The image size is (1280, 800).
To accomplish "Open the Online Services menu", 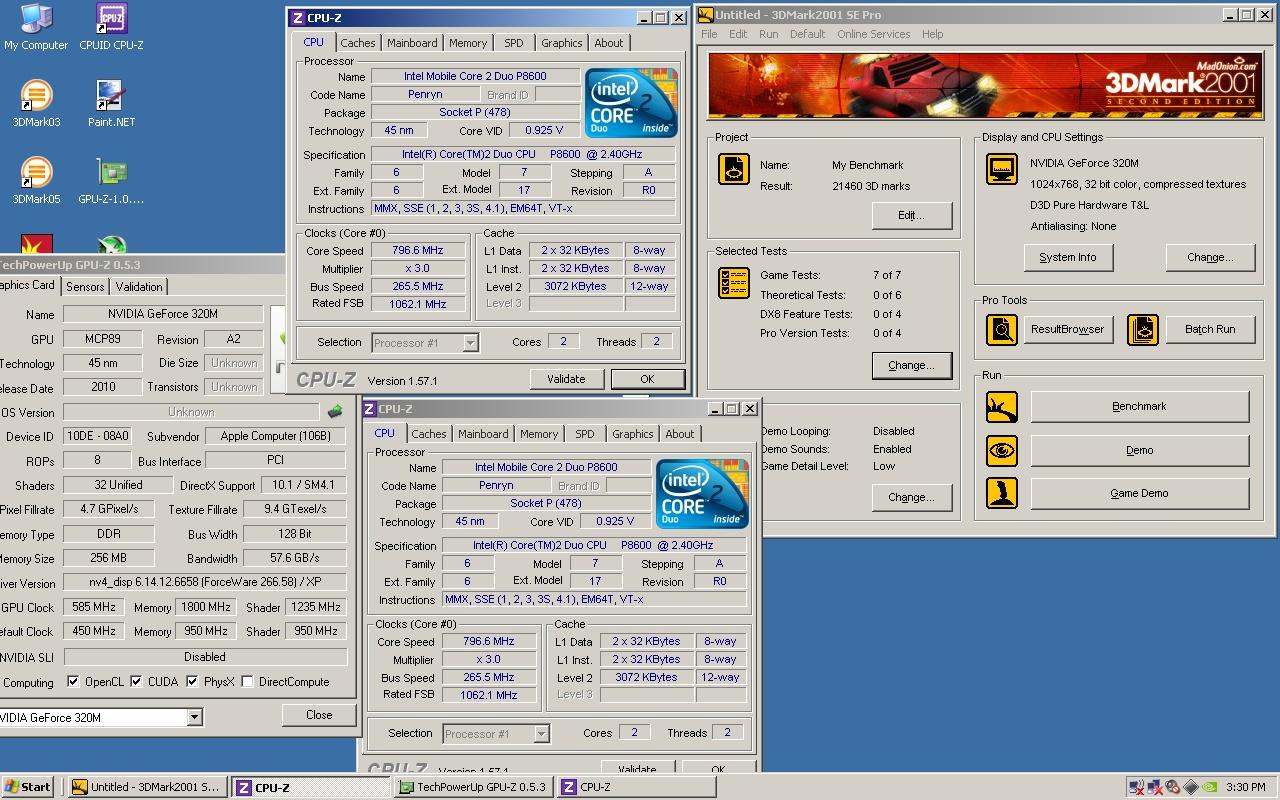I will pos(873,34).
